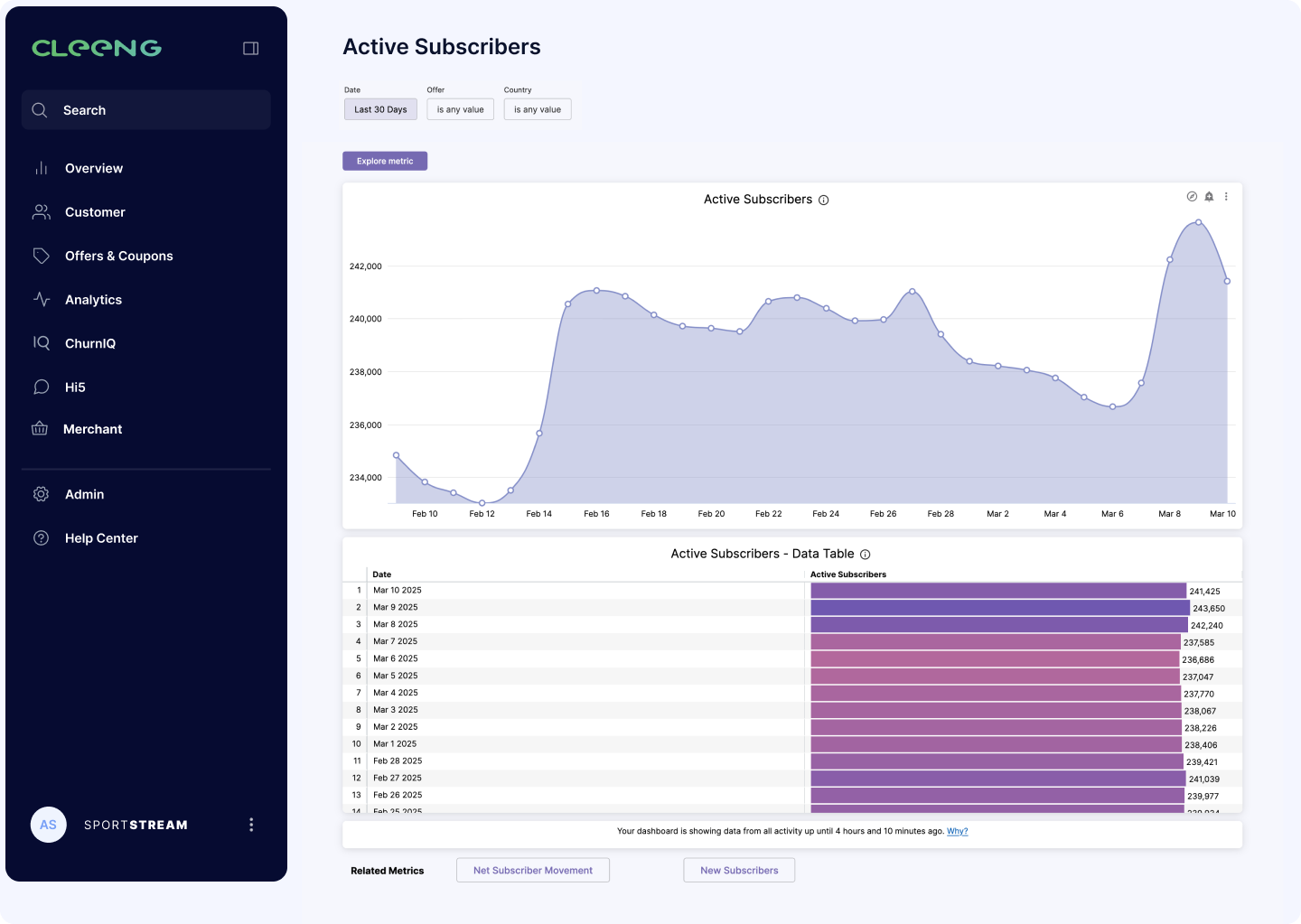Click the Explore metric button
This screenshot has width=1301, height=924.
pyautogui.click(x=385, y=161)
